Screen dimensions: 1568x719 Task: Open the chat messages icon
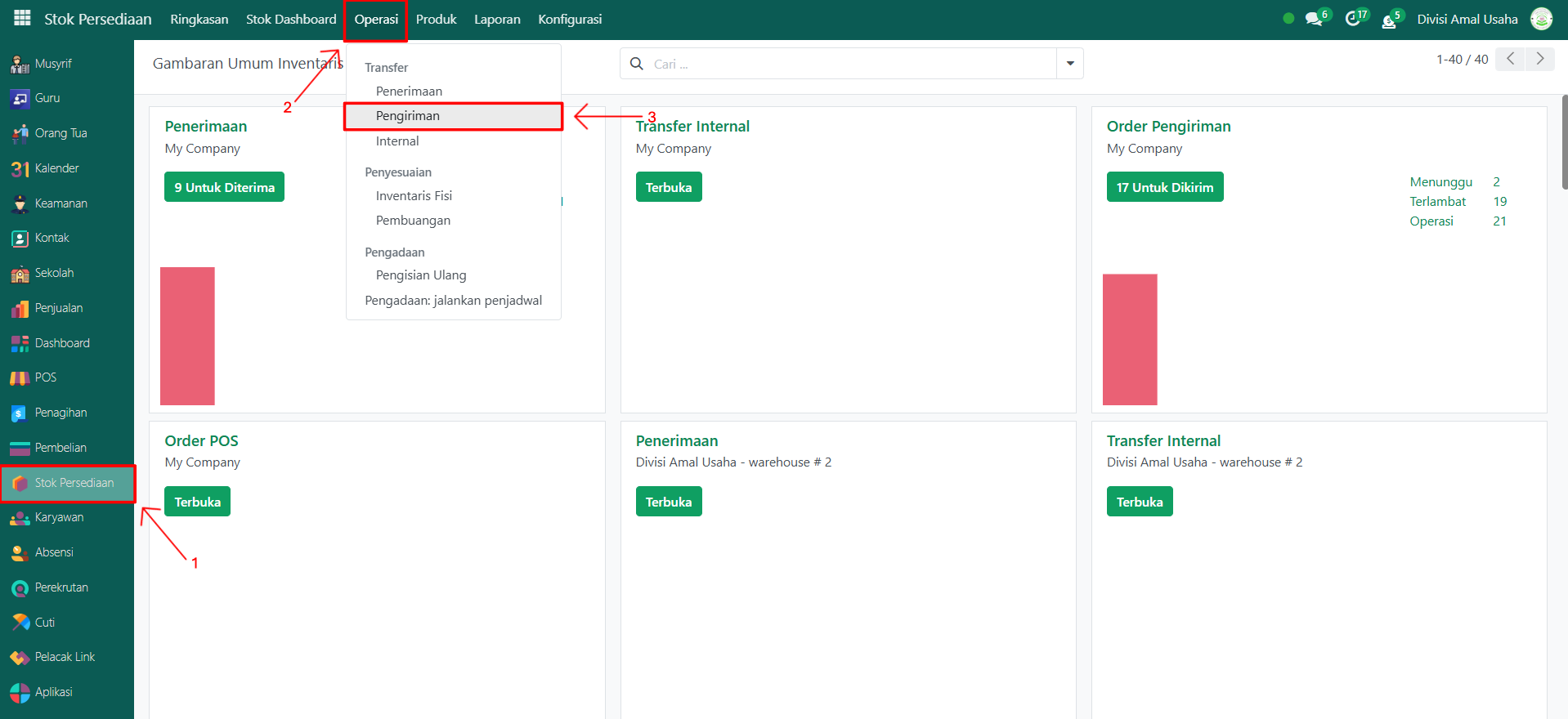tap(1313, 20)
